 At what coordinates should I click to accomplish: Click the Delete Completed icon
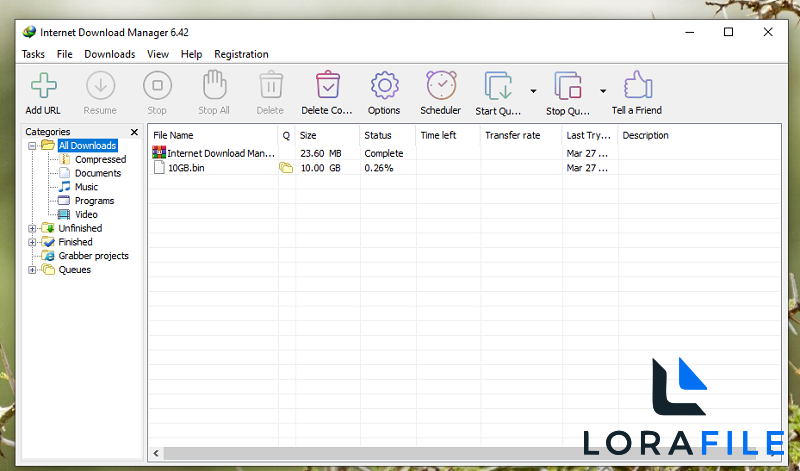click(328, 85)
